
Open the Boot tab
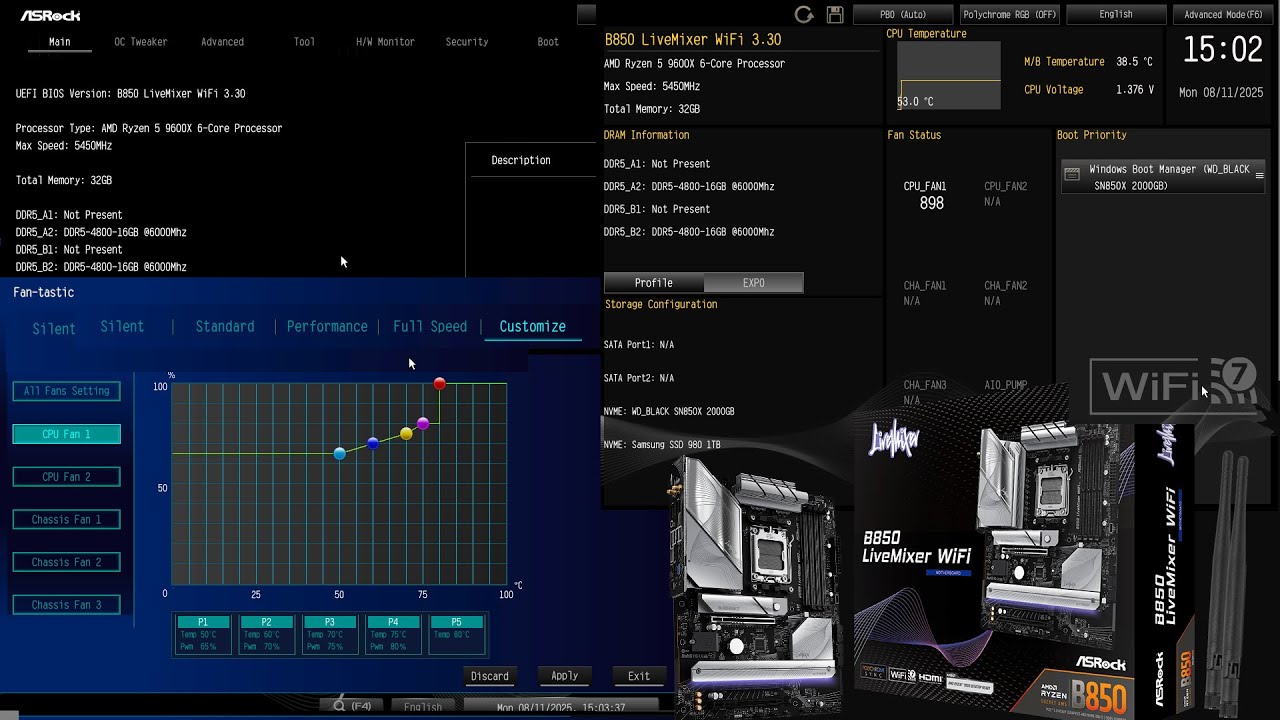tap(548, 42)
